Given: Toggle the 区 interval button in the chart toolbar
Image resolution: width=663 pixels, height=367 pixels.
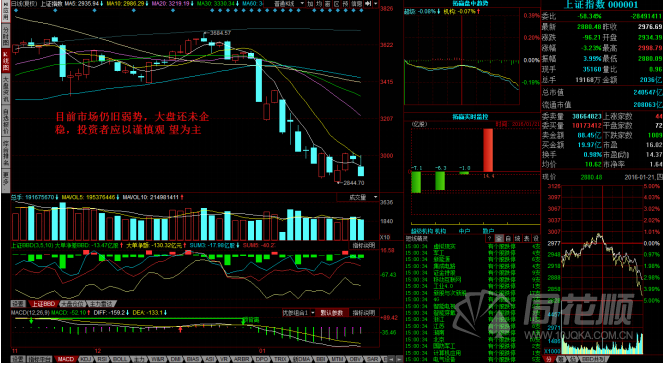Looking at the screenshot, I should (x=337, y=4).
